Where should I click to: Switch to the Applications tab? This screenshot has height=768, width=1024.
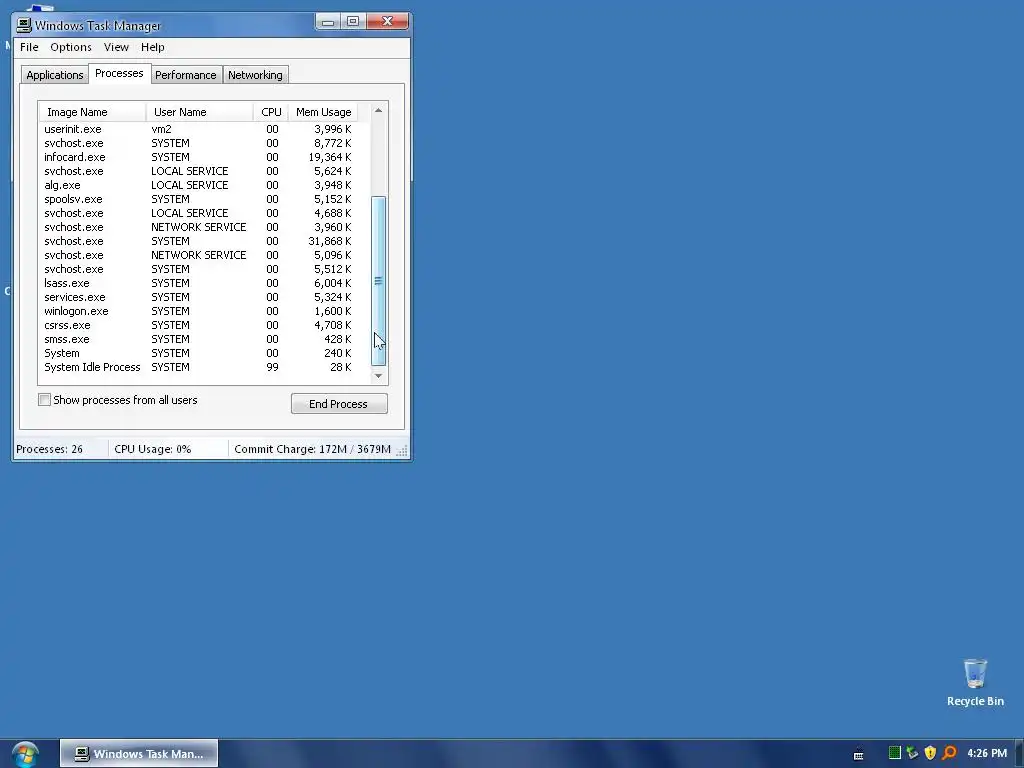tap(55, 75)
